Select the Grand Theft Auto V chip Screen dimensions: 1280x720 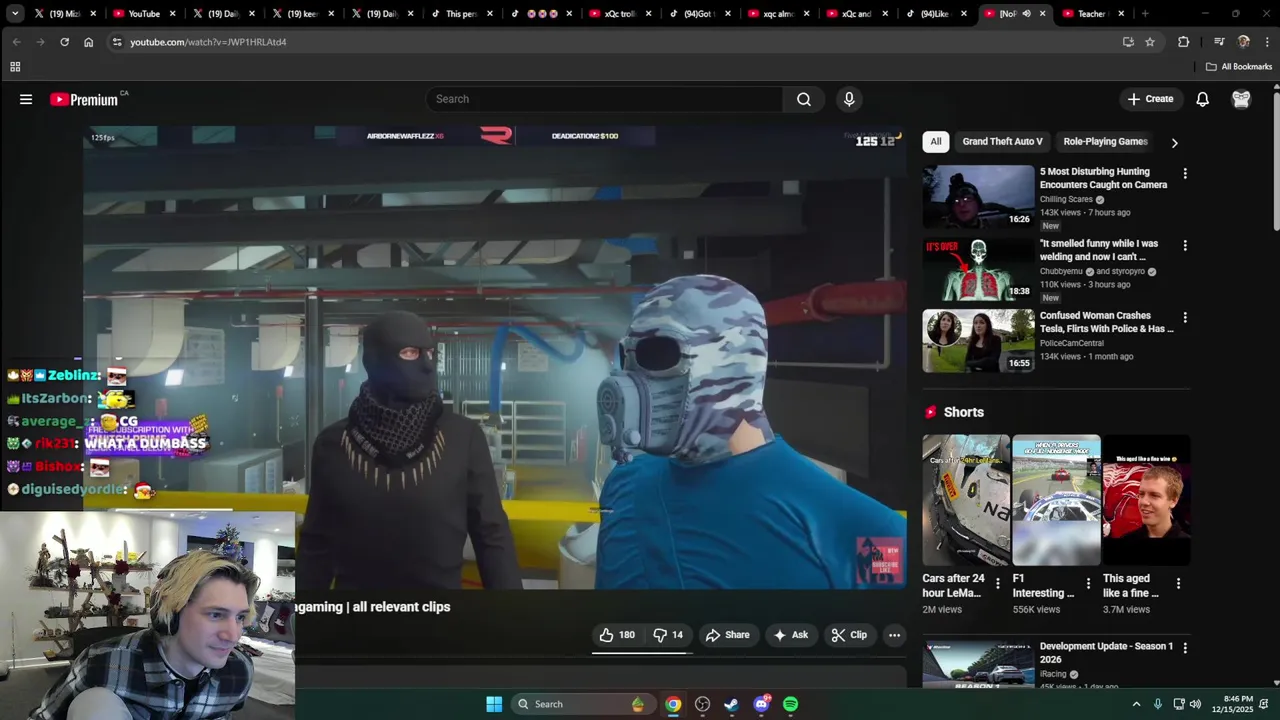click(x=1002, y=142)
